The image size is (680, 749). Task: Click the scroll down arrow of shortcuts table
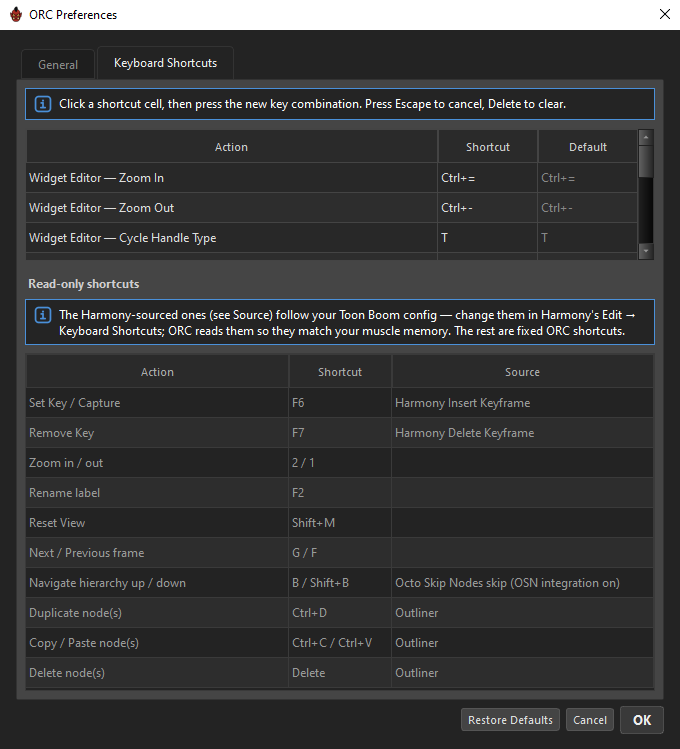(646, 251)
